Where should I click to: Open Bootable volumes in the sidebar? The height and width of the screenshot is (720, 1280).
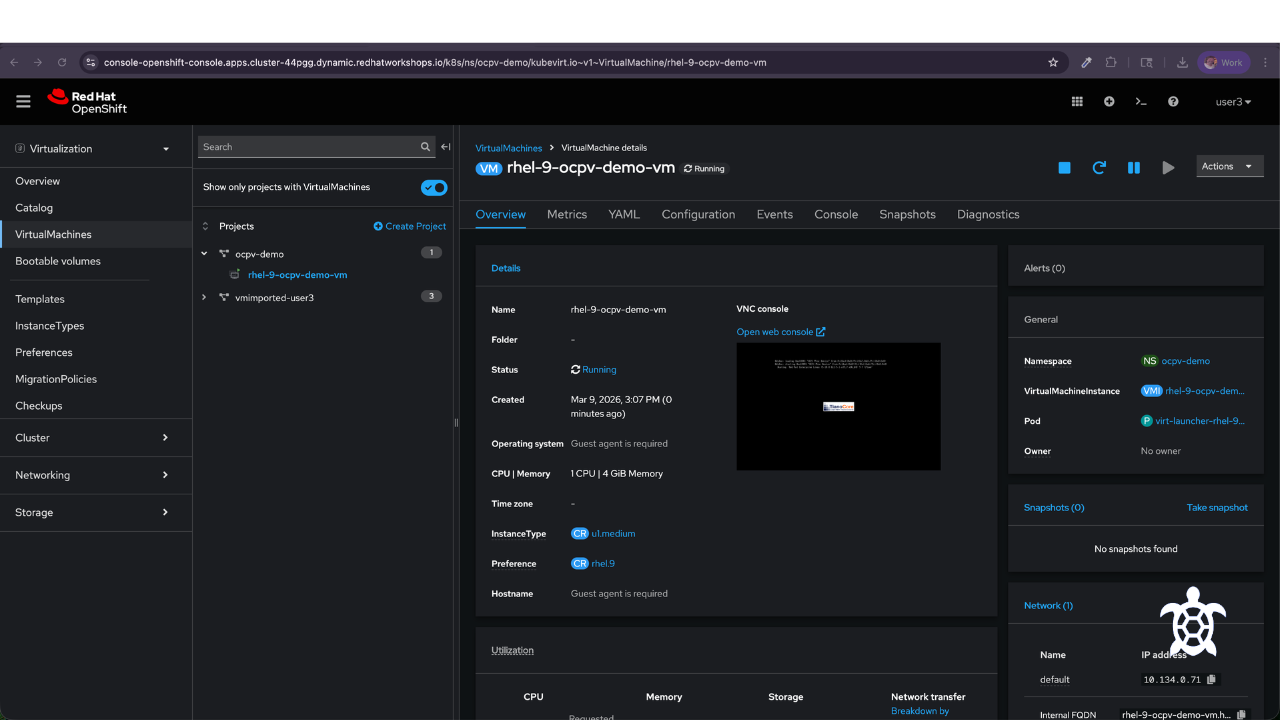pyautogui.click(x=58, y=261)
